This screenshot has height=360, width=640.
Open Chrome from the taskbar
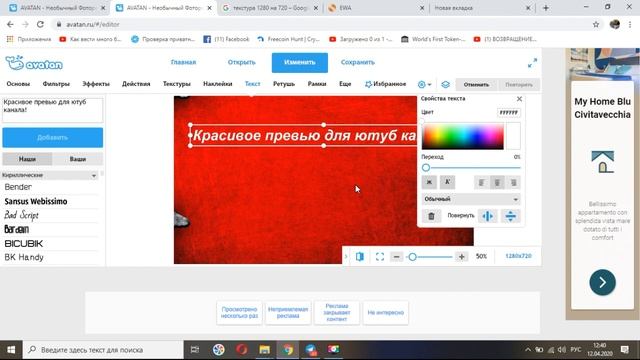click(x=288, y=350)
